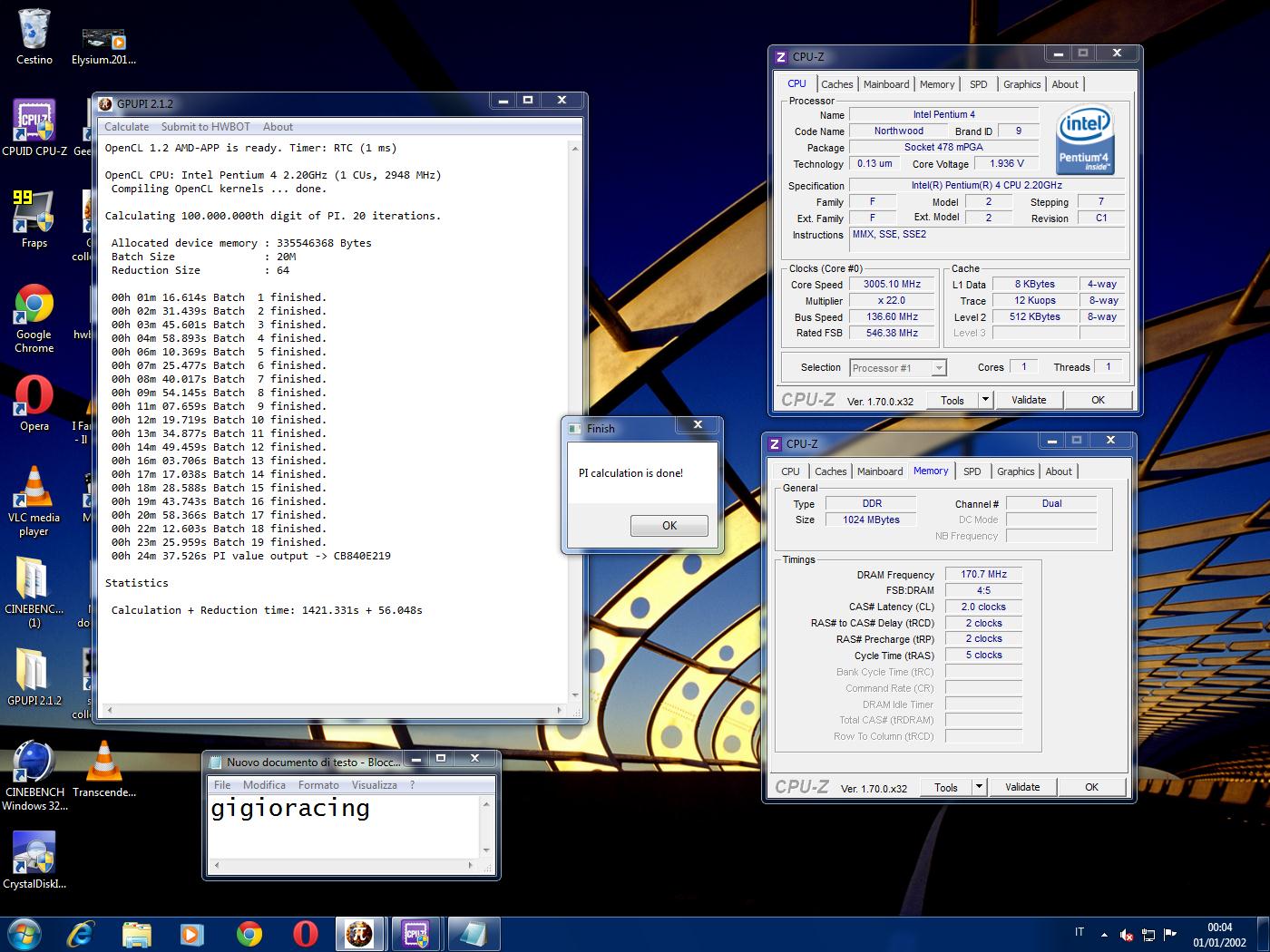Image resolution: width=1270 pixels, height=952 pixels.
Task: Open the Processor #1 selection dropdown
Action: 898,367
